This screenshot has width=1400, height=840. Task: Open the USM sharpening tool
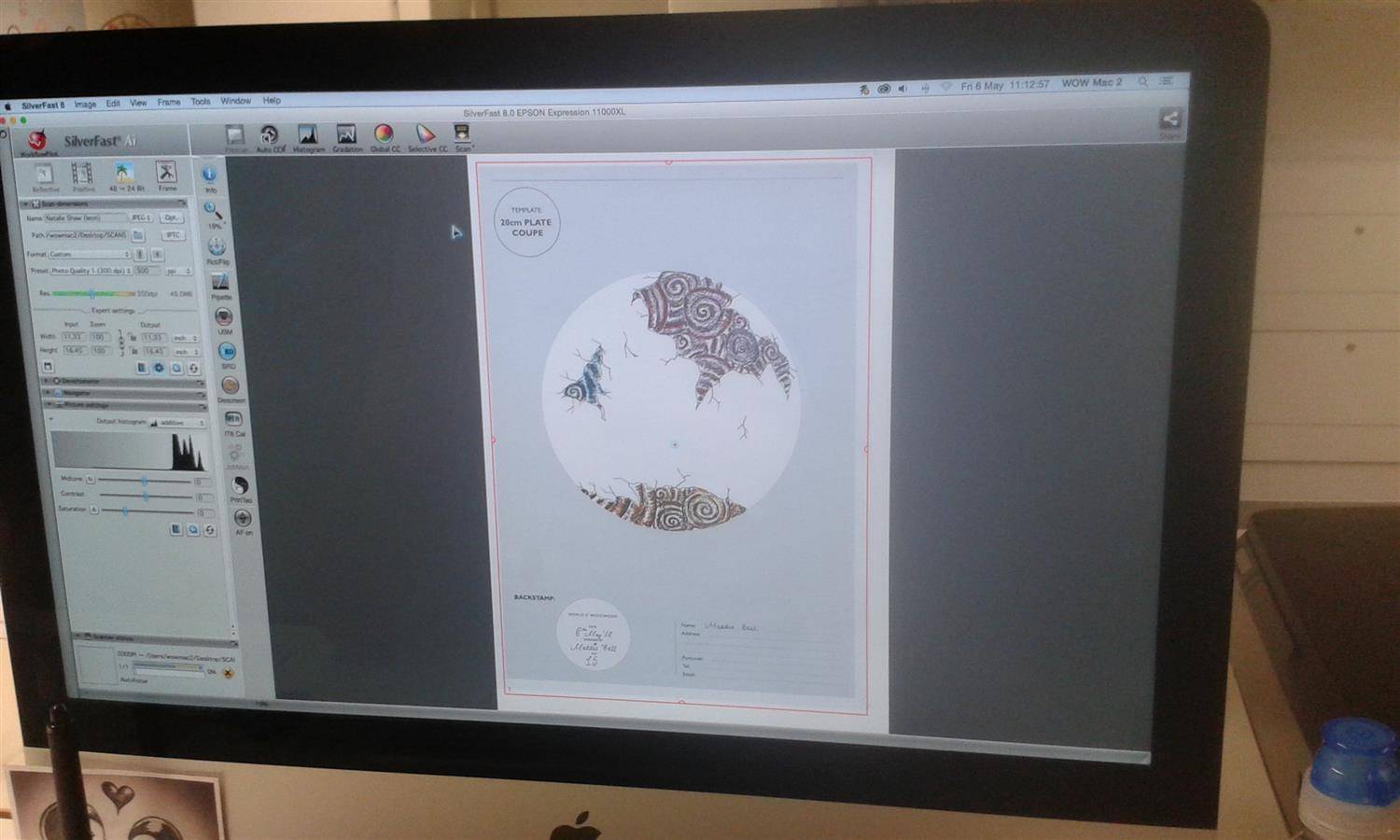224,317
